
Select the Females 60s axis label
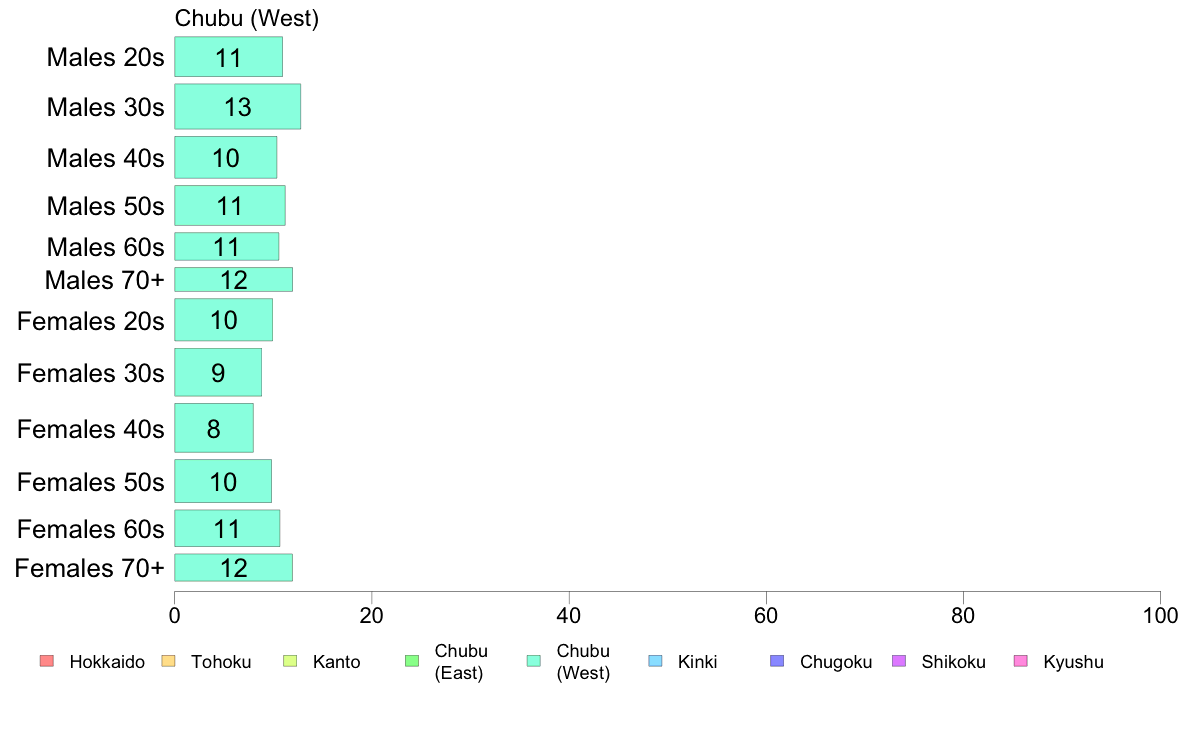91,529
